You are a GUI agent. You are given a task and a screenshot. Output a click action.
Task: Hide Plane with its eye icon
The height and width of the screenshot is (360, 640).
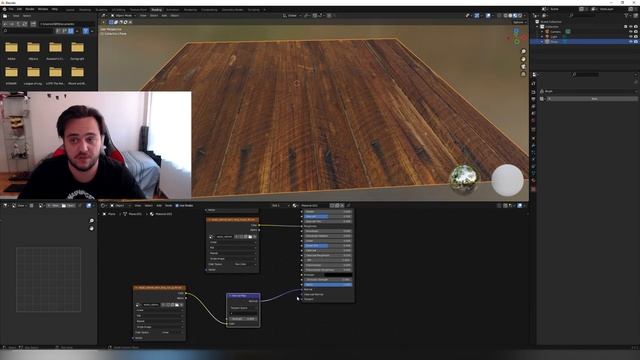631,42
